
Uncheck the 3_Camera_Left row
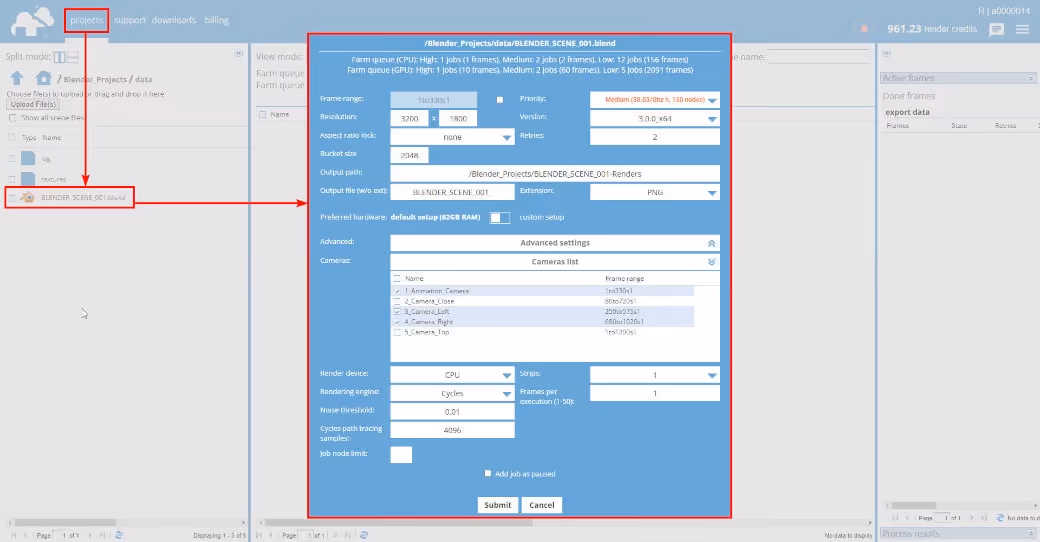(x=397, y=311)
